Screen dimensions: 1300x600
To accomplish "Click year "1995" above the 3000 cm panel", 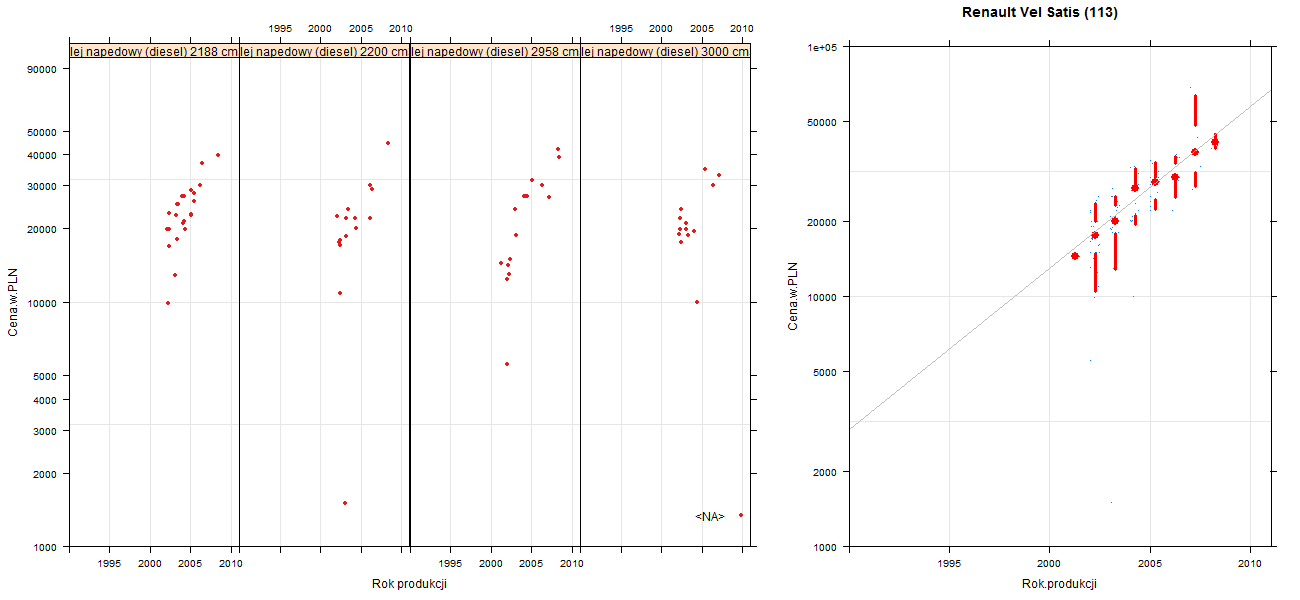I will pos(621,28).
